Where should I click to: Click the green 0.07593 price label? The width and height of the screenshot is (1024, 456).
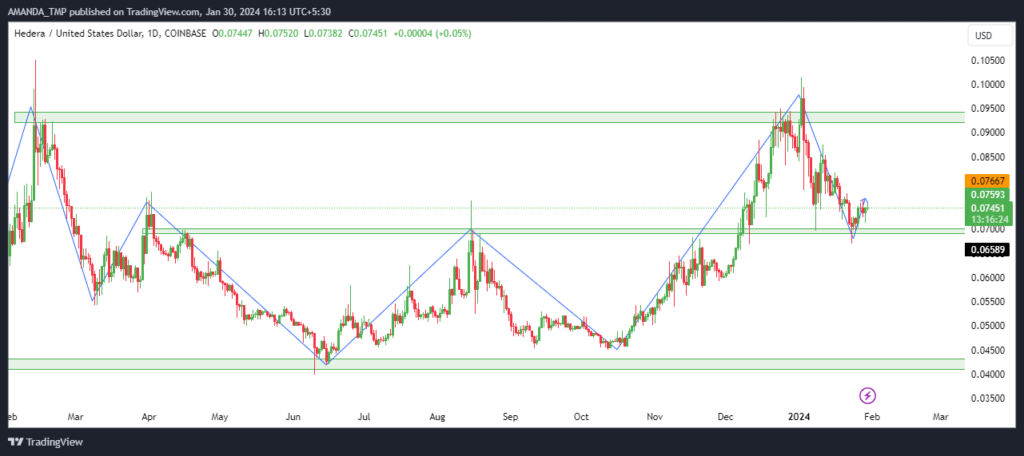click(987, 194)
